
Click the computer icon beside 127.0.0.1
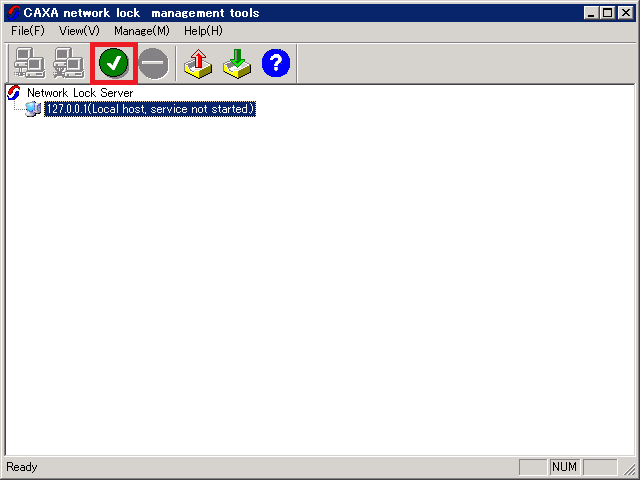click(33, 109)
